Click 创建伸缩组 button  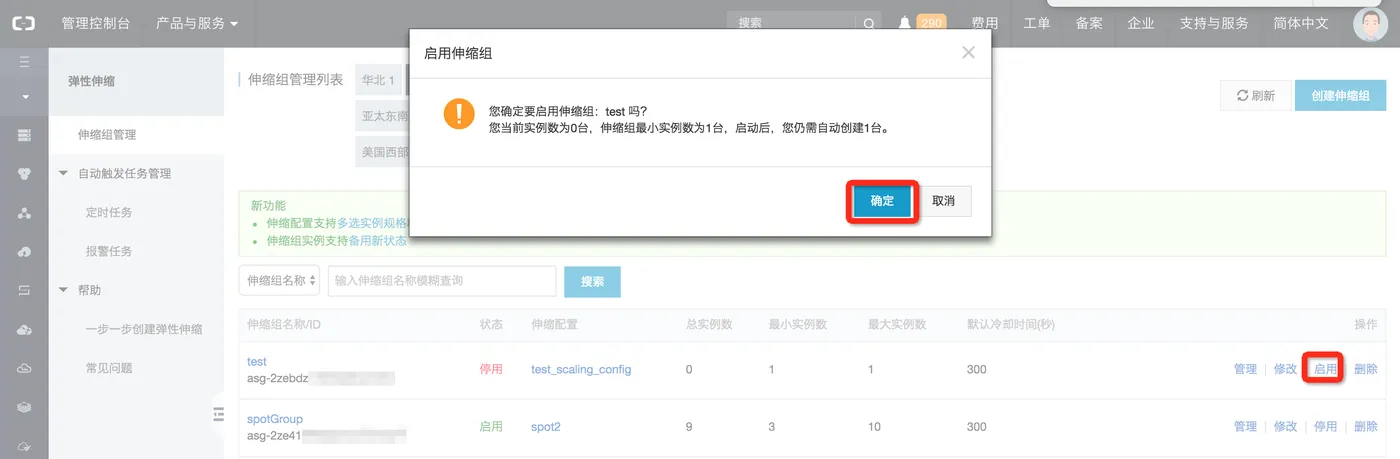click(x=1341, y=95)
